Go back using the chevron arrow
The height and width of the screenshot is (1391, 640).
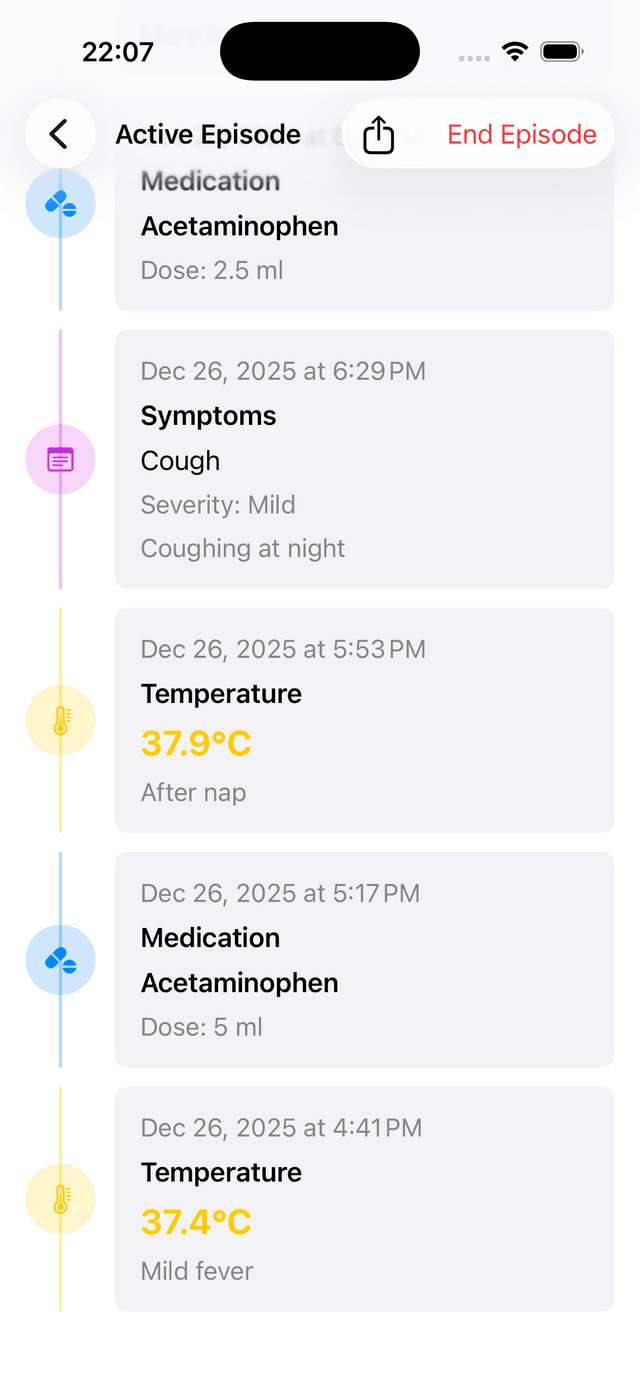pyautogui.click(x=60, y=134)
